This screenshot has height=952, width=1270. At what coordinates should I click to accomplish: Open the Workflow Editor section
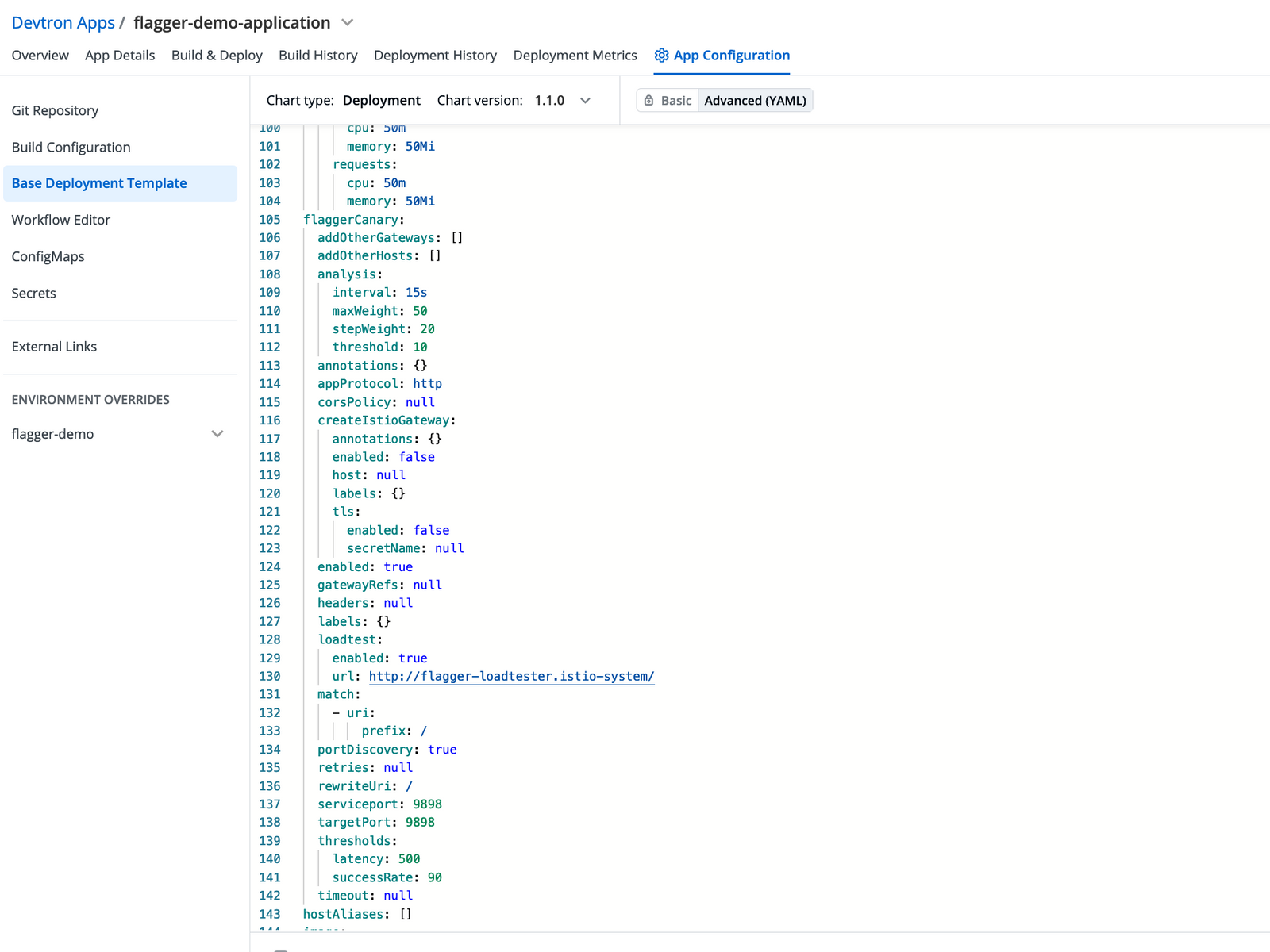click(61, 220)
